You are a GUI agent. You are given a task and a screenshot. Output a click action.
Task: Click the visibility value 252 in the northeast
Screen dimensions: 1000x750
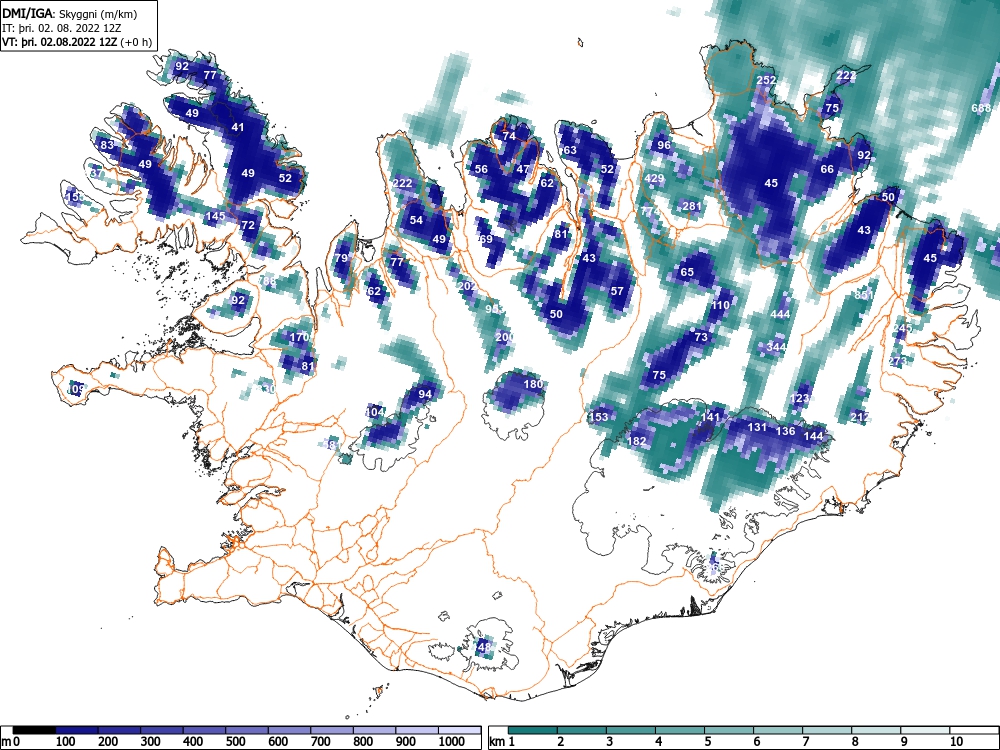(x=766, y=80)
